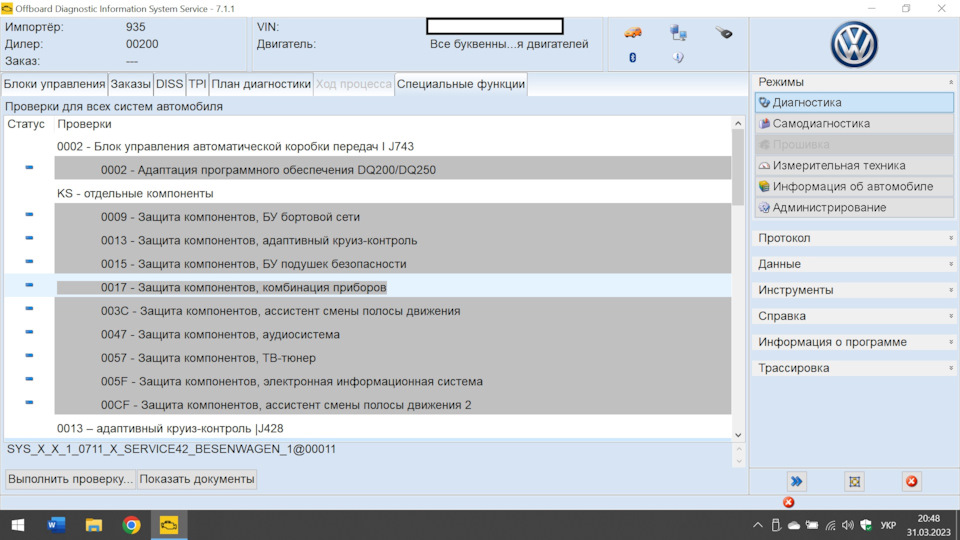Click the Wi-Fi network tray icon
Viewport: 960px width, 540px height.
coord(830,525)
